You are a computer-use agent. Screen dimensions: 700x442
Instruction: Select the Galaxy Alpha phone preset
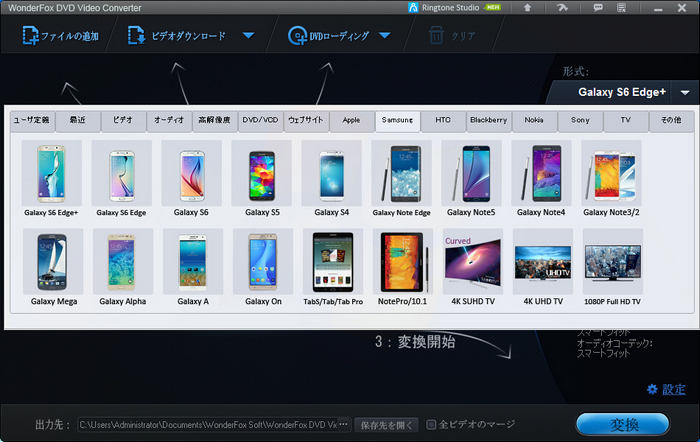click(123, 262)
